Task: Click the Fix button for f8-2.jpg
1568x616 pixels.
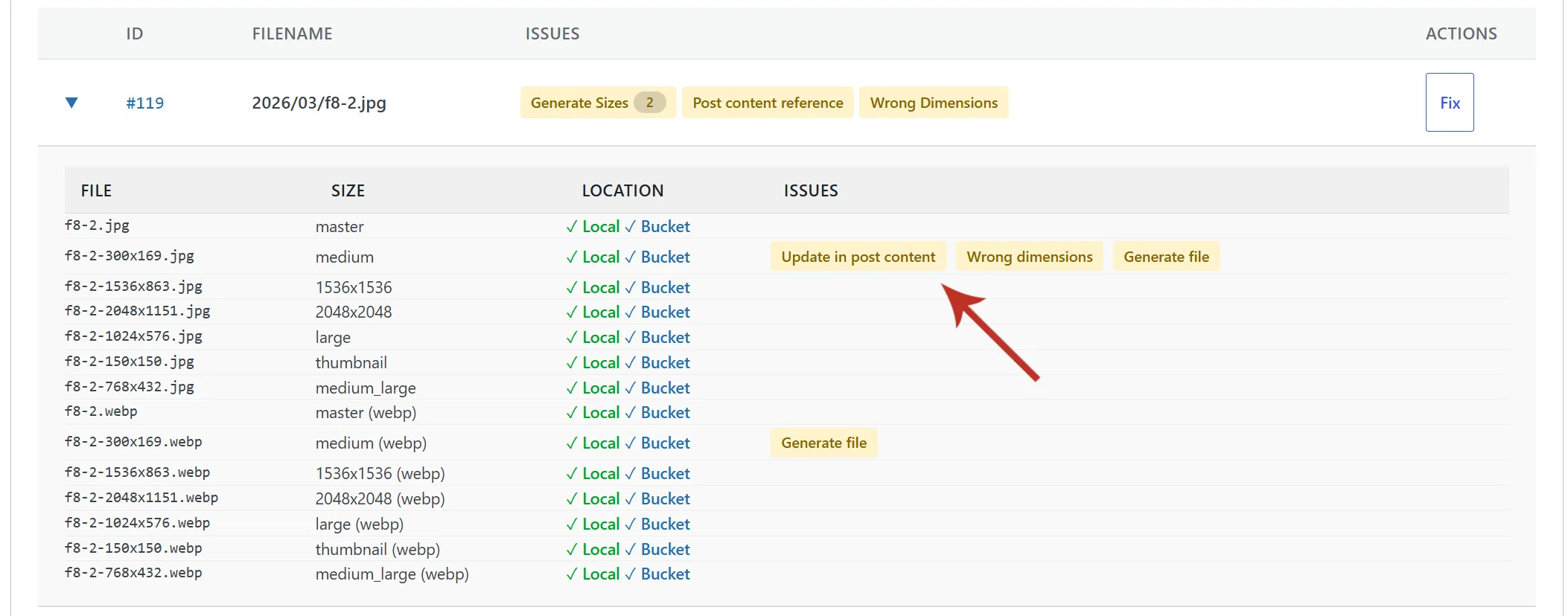Action: (1449, 103)
